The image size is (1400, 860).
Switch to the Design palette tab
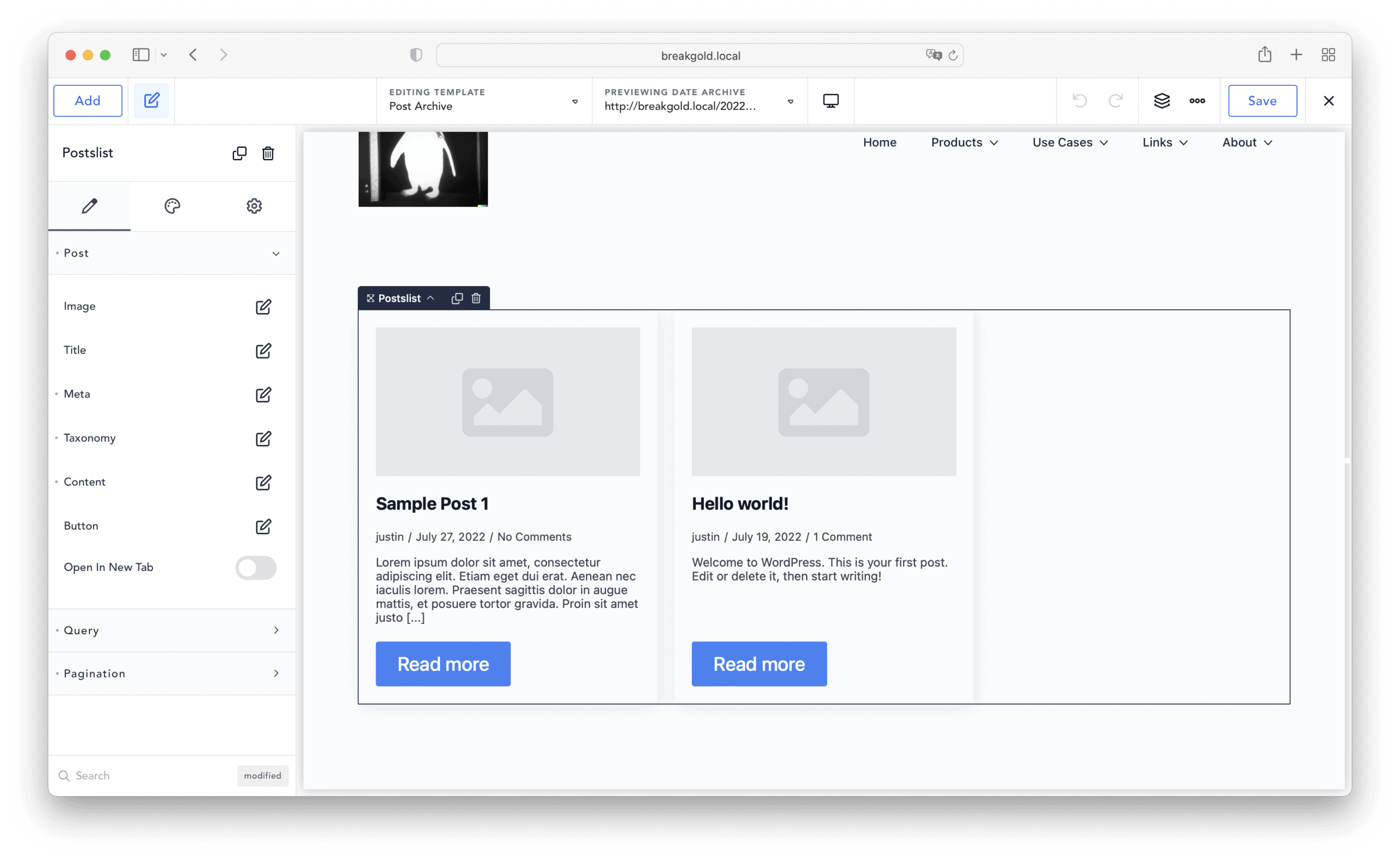click(x=172, y=206)
